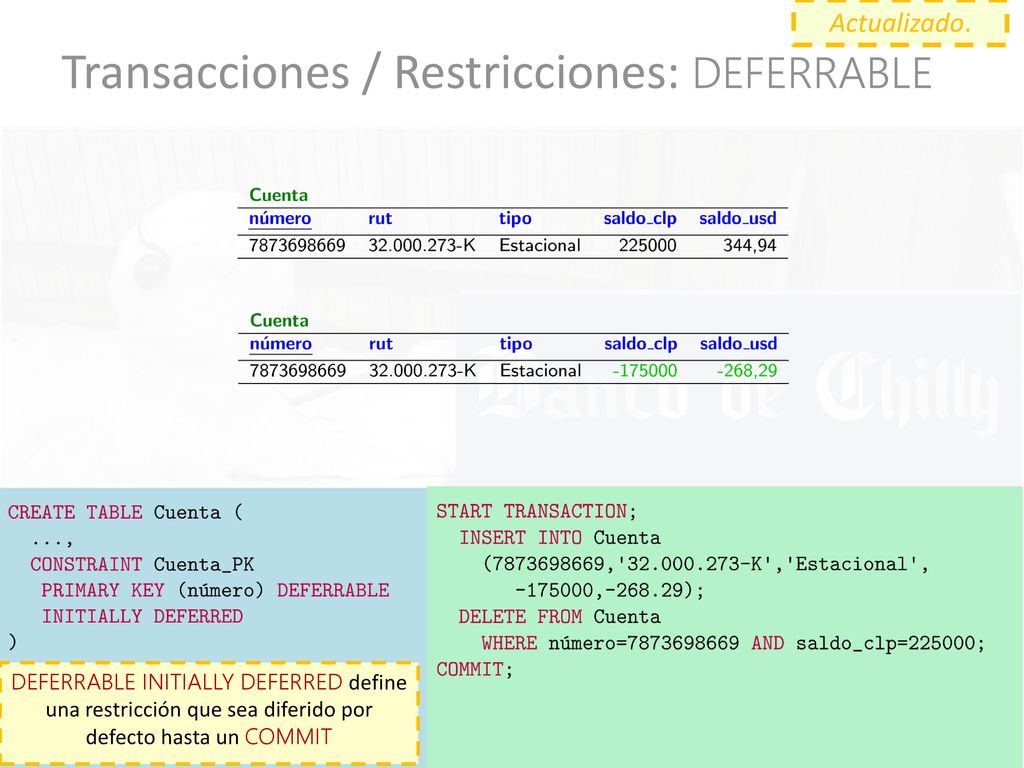The width and height of the screenshot is (1024, 768).
Task: Click 'tipo' header in the first table
Action: [x=515, y=219]
